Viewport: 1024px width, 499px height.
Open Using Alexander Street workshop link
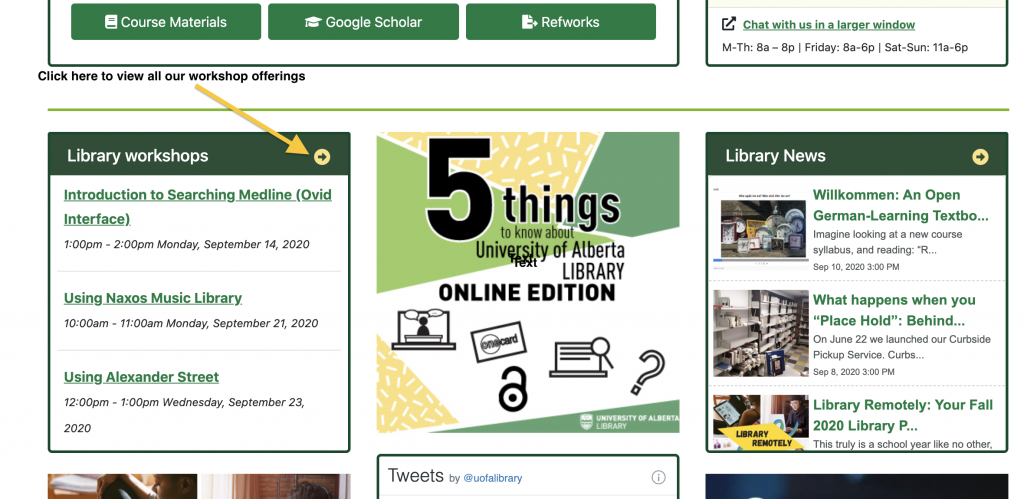point(141,377)
